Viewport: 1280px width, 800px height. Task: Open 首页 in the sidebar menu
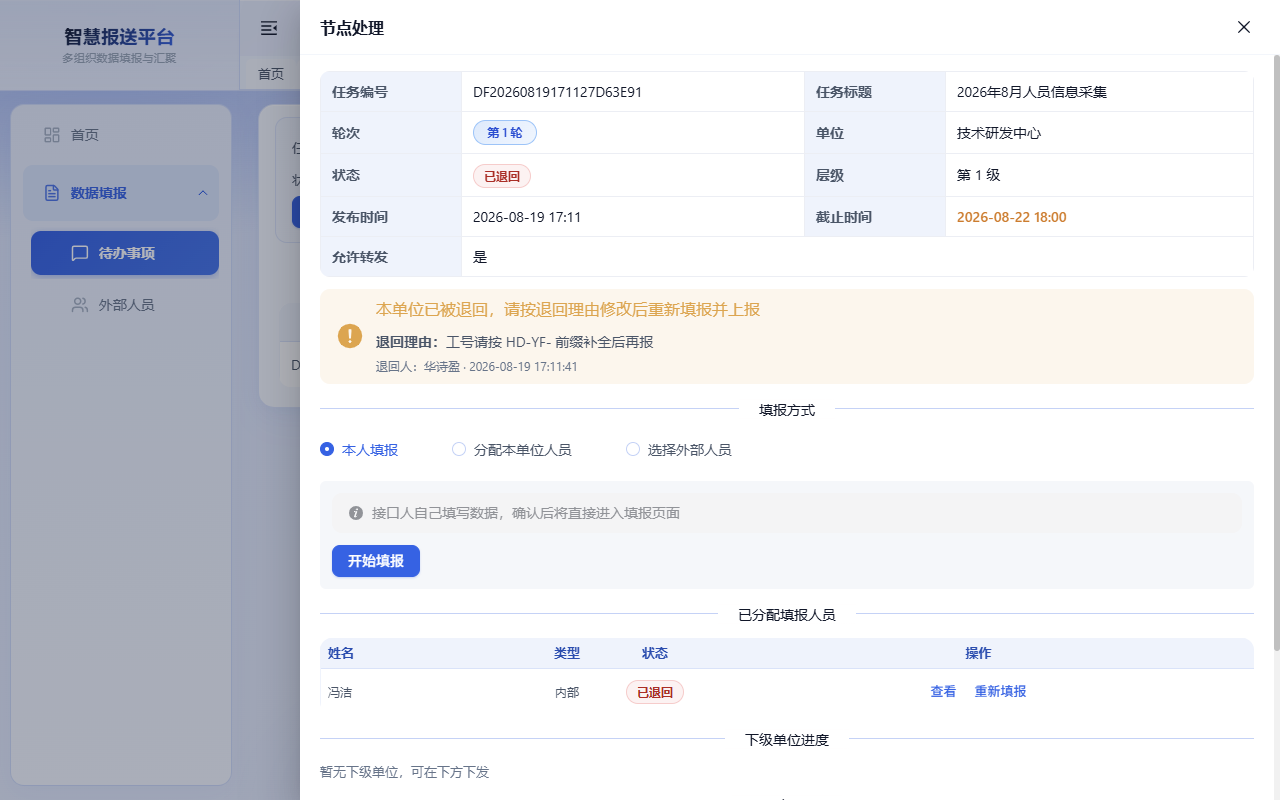pyautogui.click(x=121, y=135)
